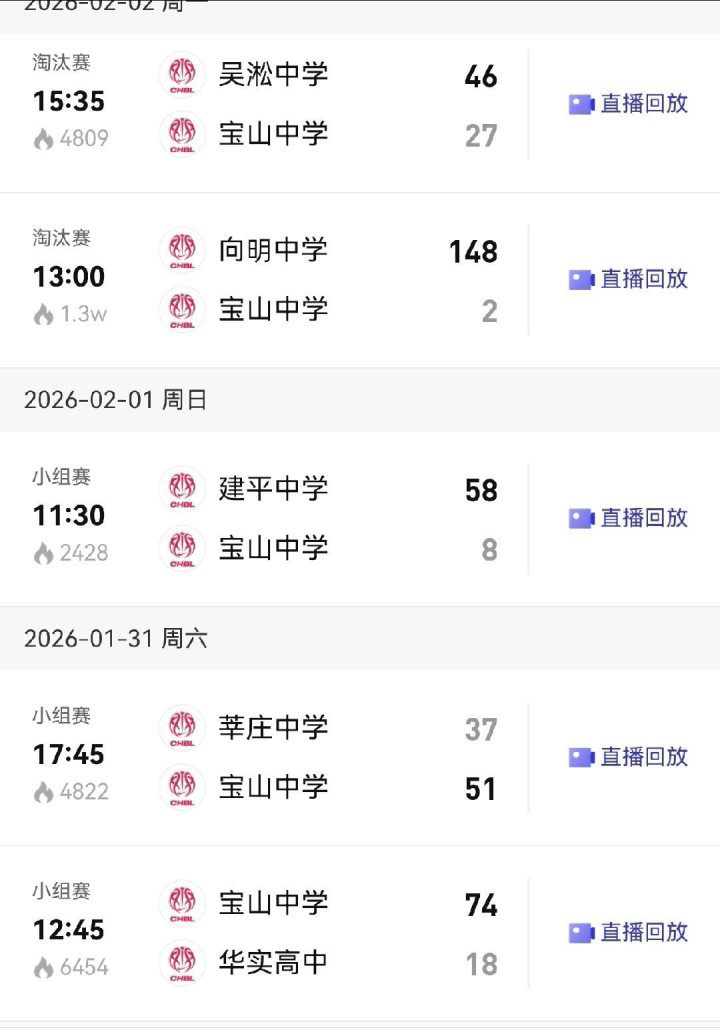The height and width of the screenshot is (1028, 720).
Task: Select the 建平中学 team name
Action: (273, 488)
